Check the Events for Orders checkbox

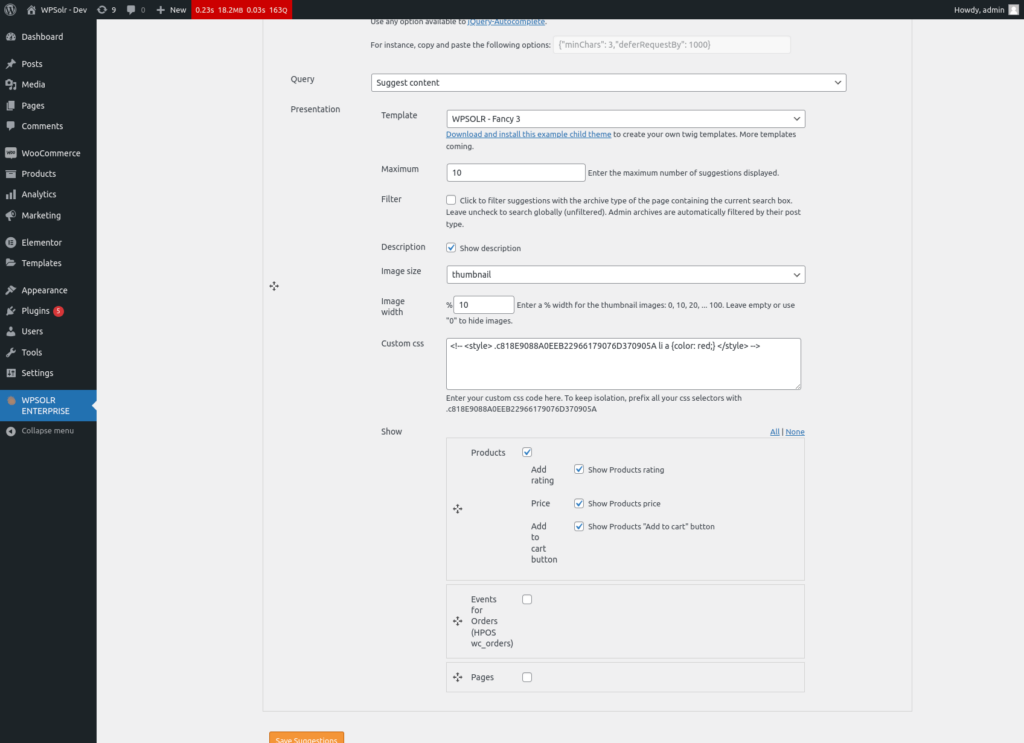coord(527,599)
